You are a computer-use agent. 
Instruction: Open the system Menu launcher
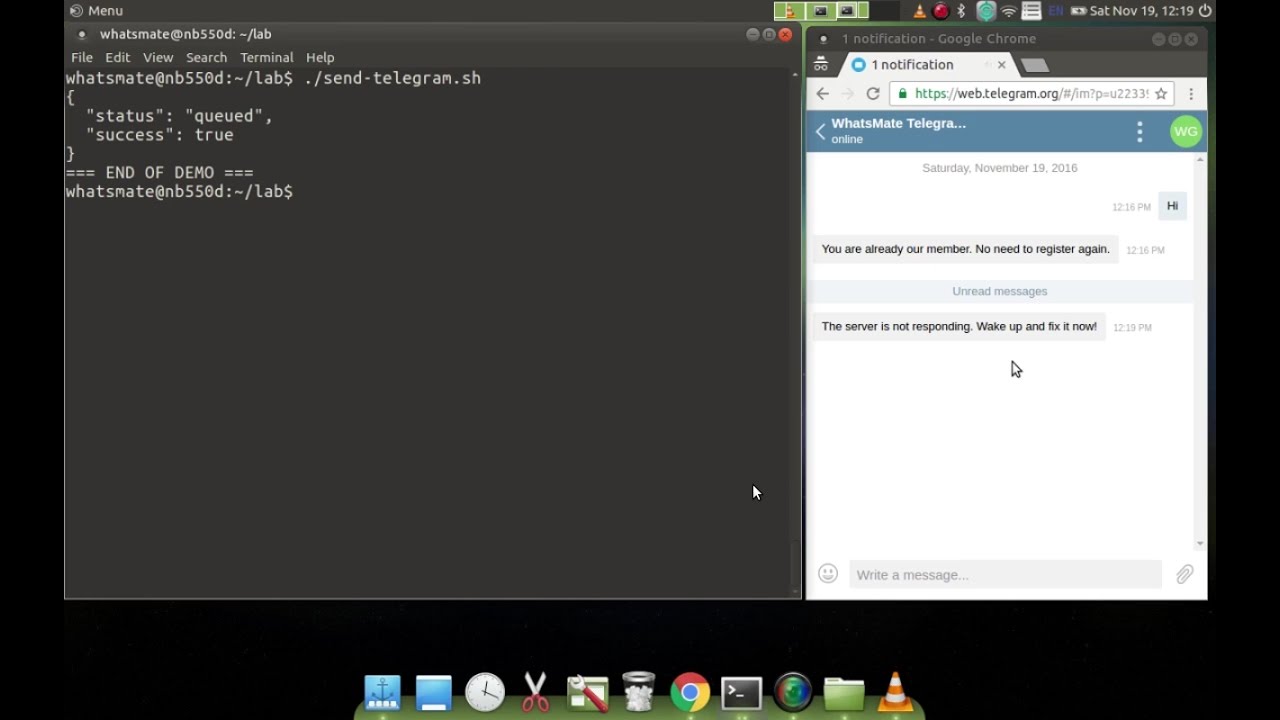point(96,11)
